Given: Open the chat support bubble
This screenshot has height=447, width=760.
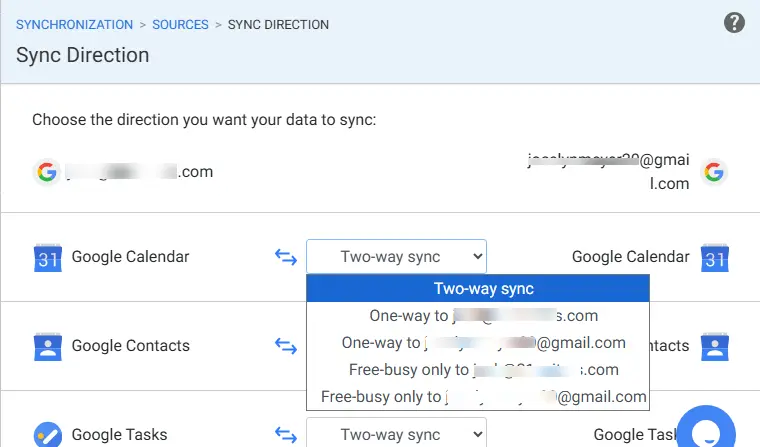Looking at the screenshot, I should pyautogui.click(x=706, y=428).
